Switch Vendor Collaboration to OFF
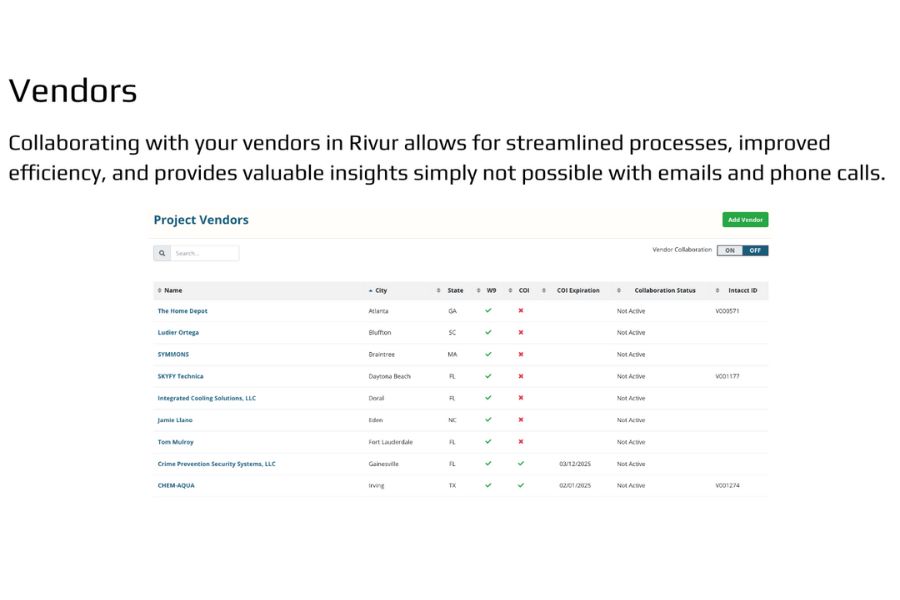Screen dimensions: 900x600 point(755,250)
